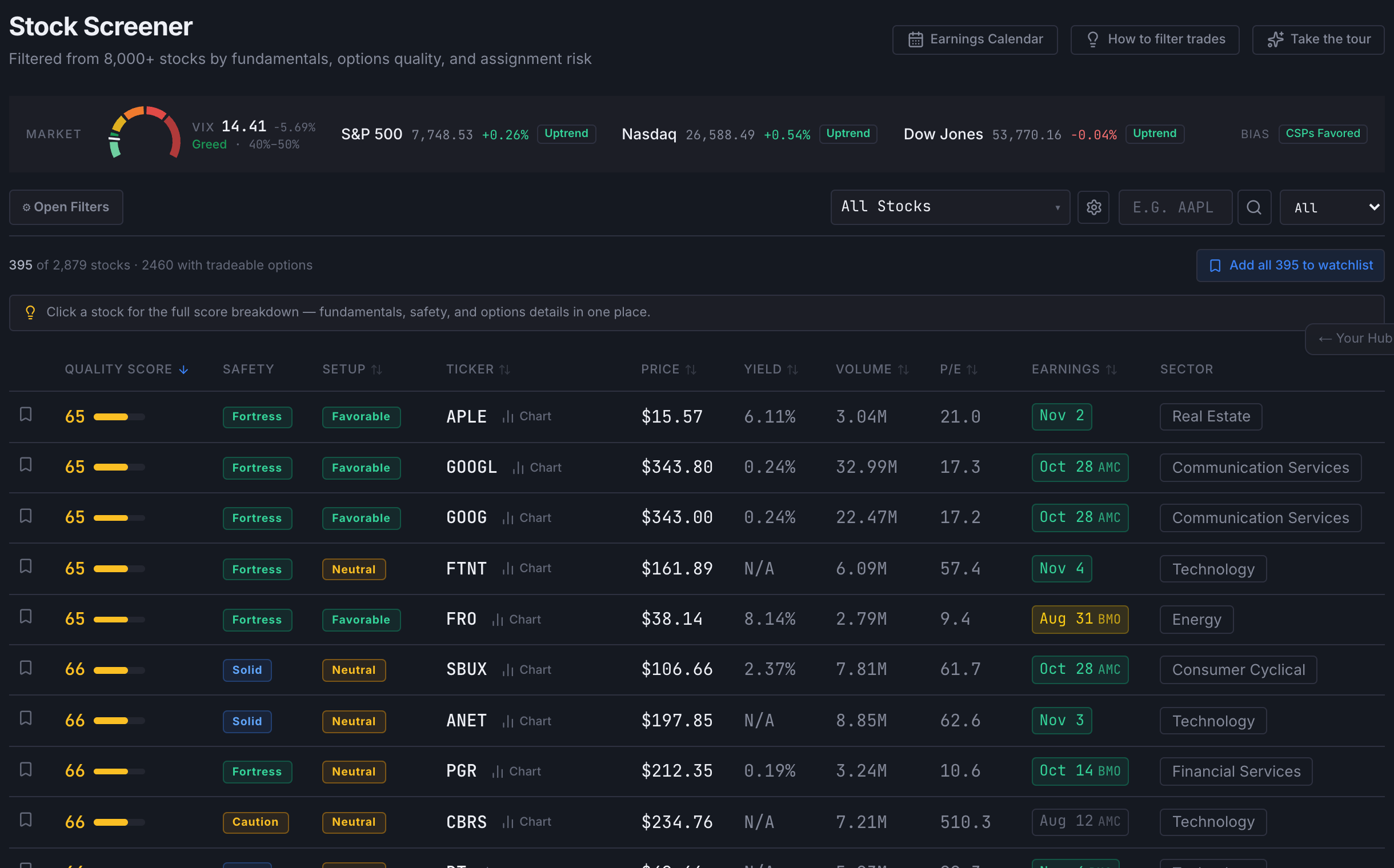Bookmark the GOOG row
The width and height of the screenshot is (1394, 868).
click(25, 516)
